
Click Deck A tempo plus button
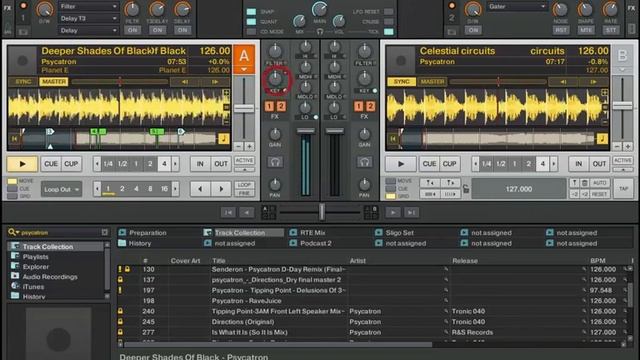[249, 146]
